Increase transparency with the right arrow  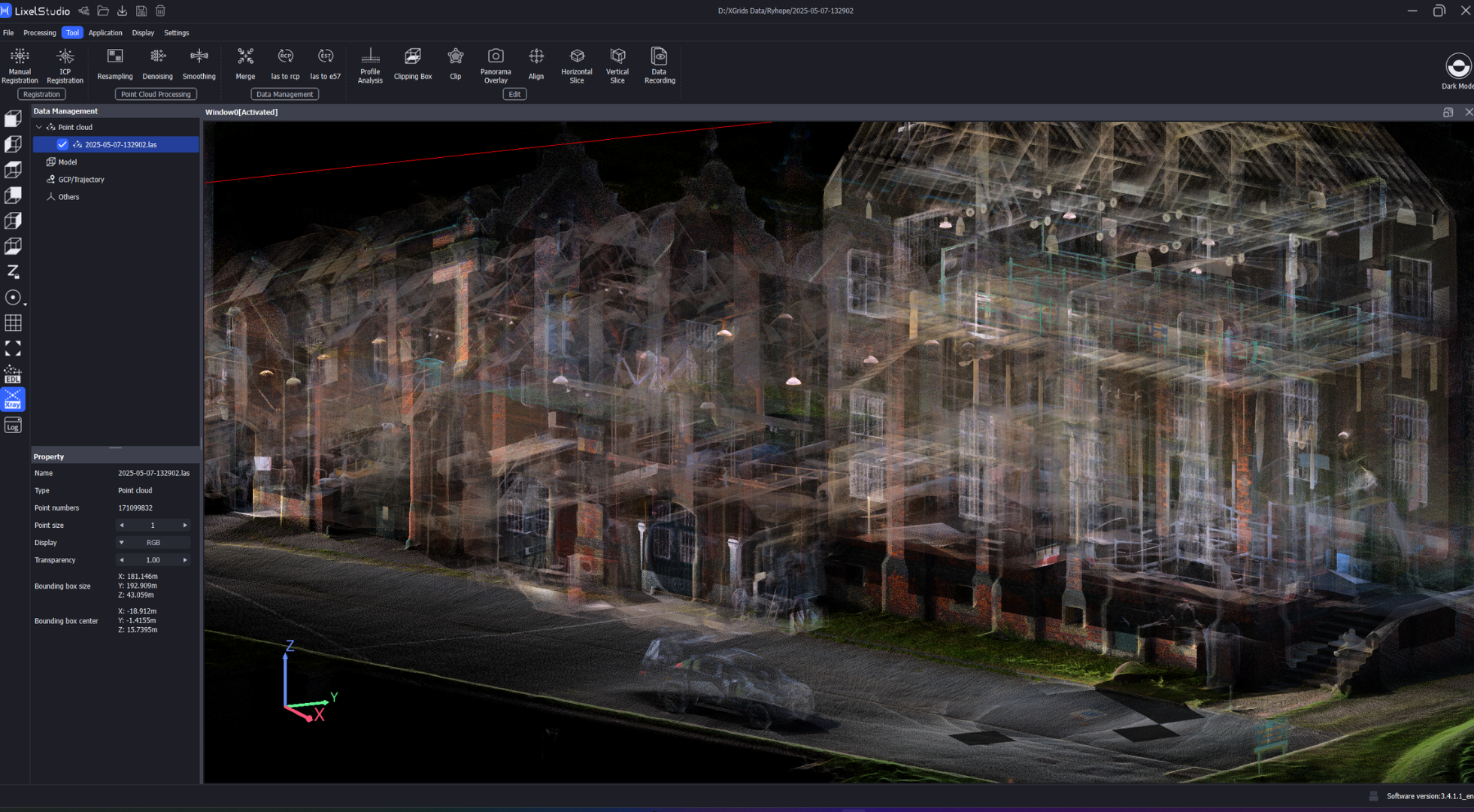[x=185, y=560]
